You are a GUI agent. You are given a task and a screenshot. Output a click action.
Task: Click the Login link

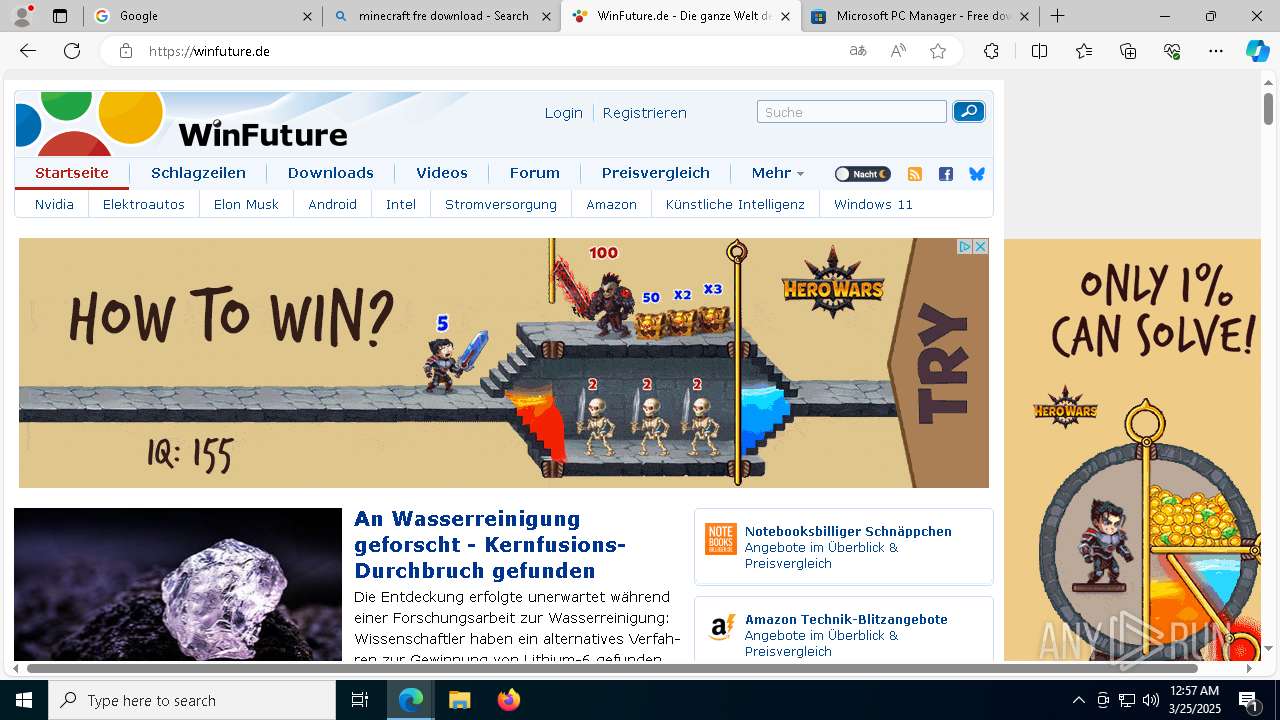click(563, 113)
